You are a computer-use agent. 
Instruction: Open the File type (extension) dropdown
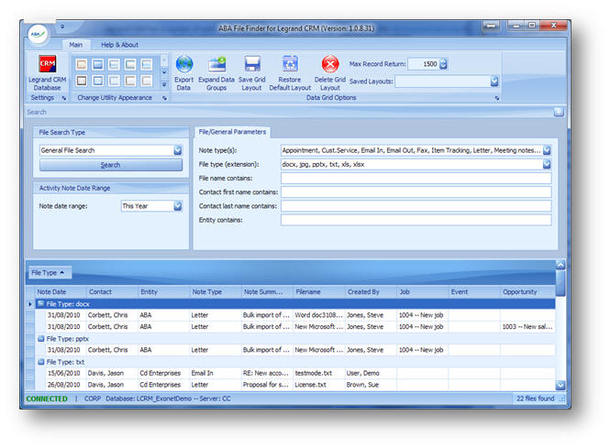coord(547,164)
